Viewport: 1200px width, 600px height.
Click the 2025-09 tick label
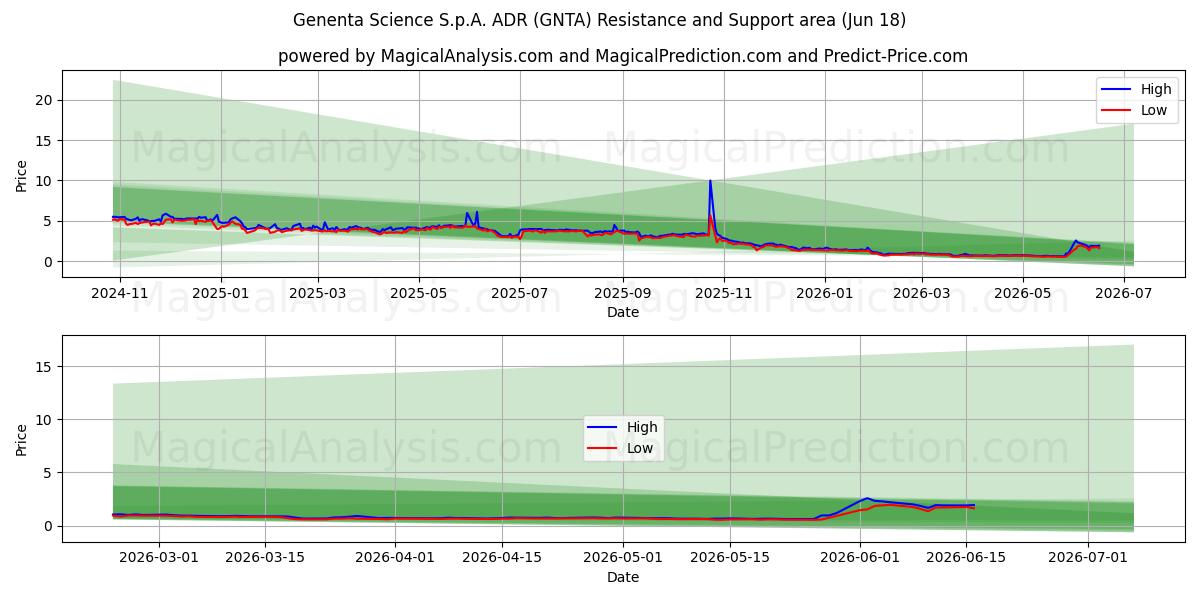pyautogui.click(x=622, y=293)
